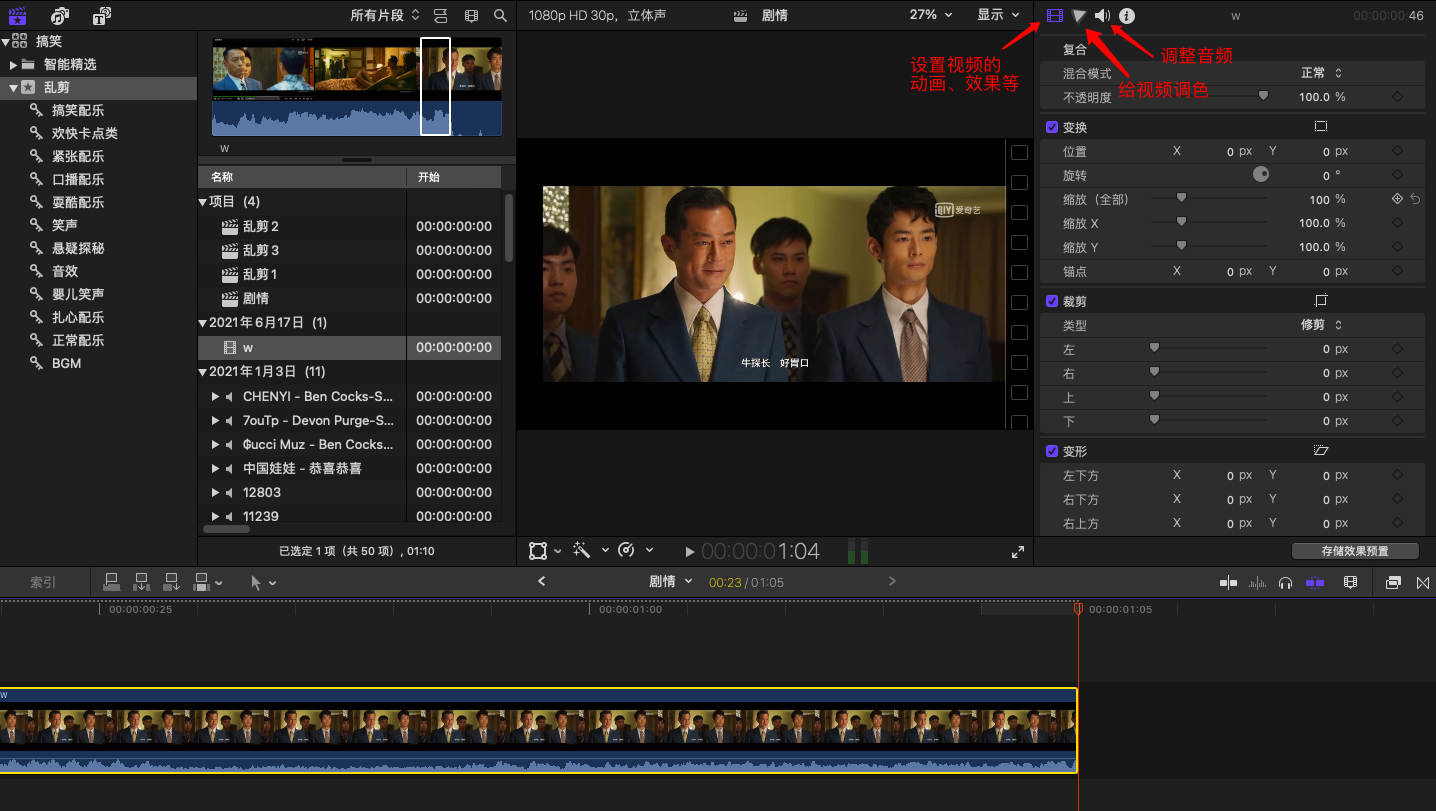
Task: Open the browser search magnifier
Action: tap(500, 15)
